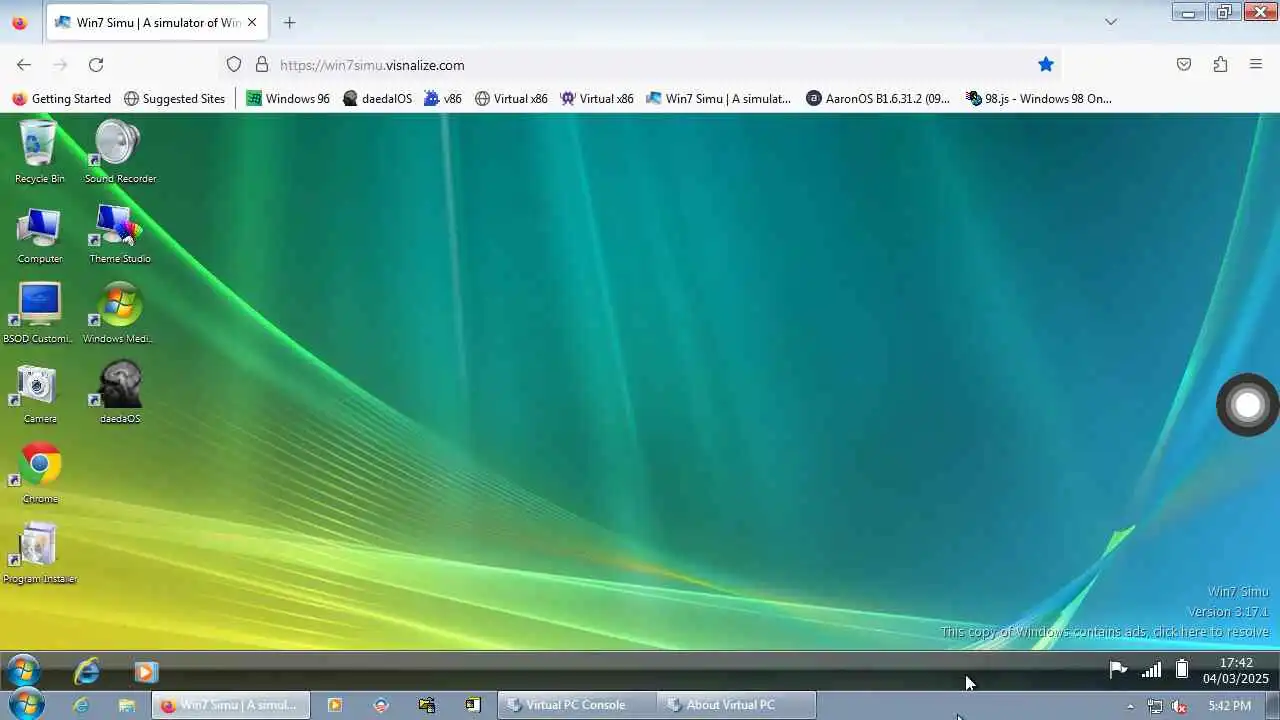Open the AaronOS B1.6.31.2 bookmark
Viewport: 1280px width, 720px height.
coord(878,98)
